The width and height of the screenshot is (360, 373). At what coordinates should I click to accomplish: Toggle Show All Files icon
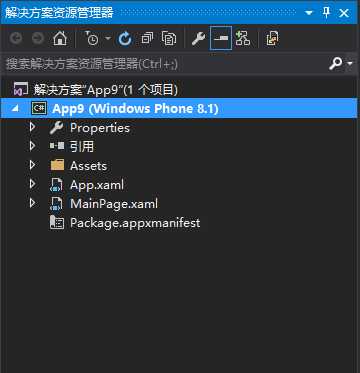click(169, 39)
